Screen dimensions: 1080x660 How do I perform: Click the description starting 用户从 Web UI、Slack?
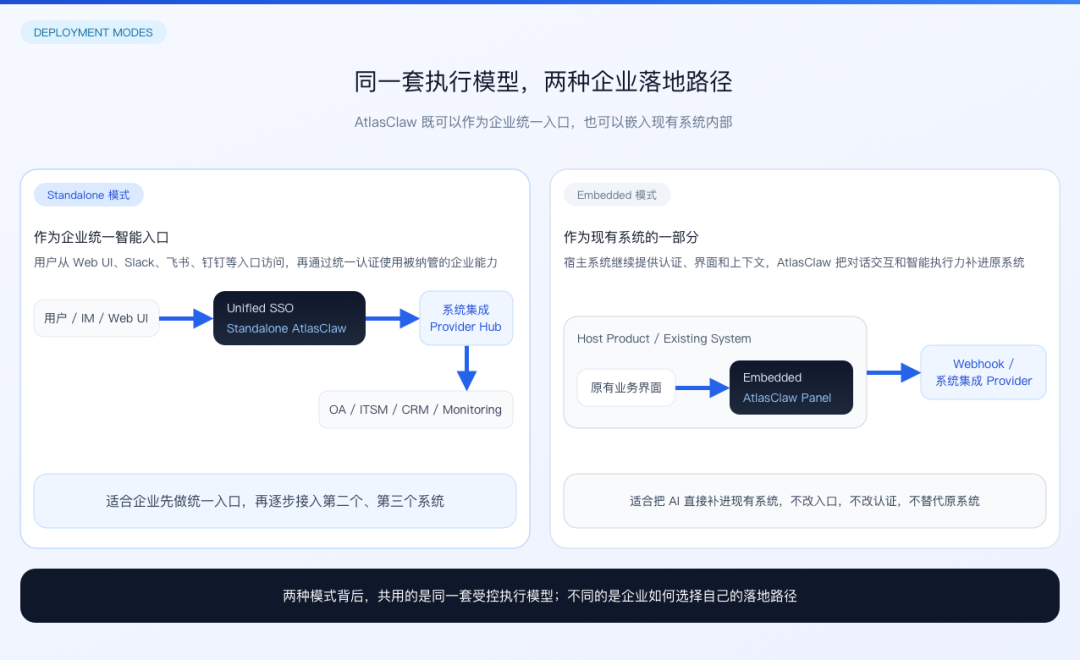pyautogui.click(x=265, y=262)
